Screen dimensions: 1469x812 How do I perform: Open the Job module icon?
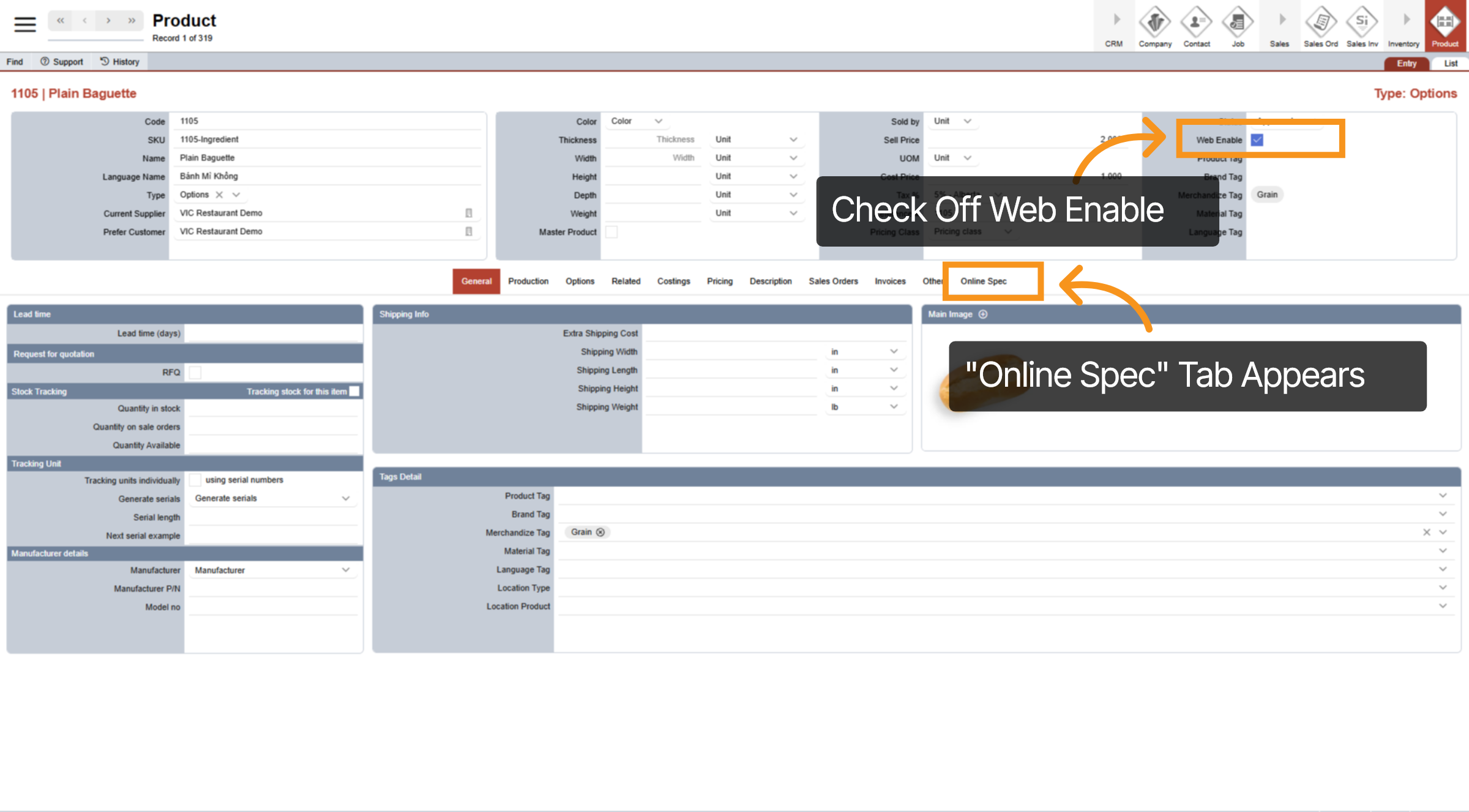[x=1238, y=26]
